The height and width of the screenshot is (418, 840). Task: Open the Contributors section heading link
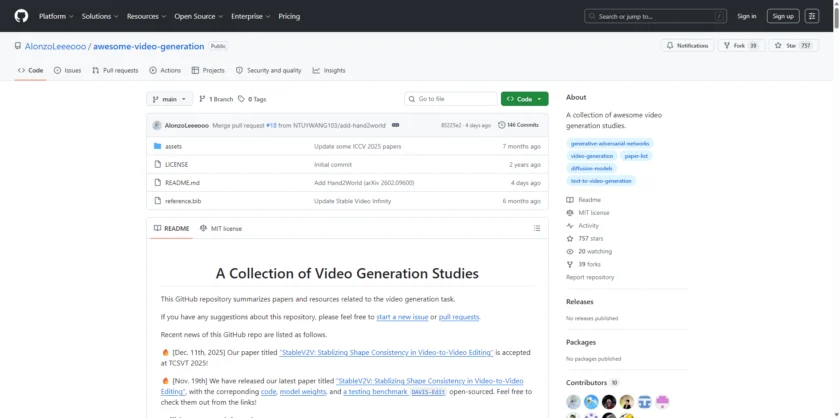(592, 383)
